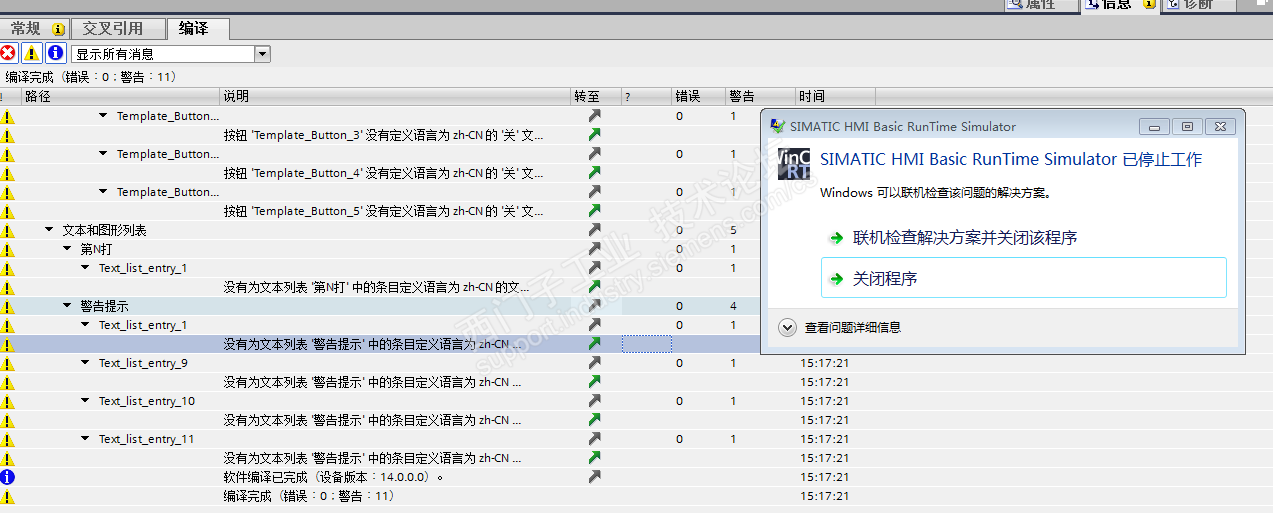Click gray go-to arrow for Text_list_entry_9
The image size is (1273, 513).
[595, 363]
